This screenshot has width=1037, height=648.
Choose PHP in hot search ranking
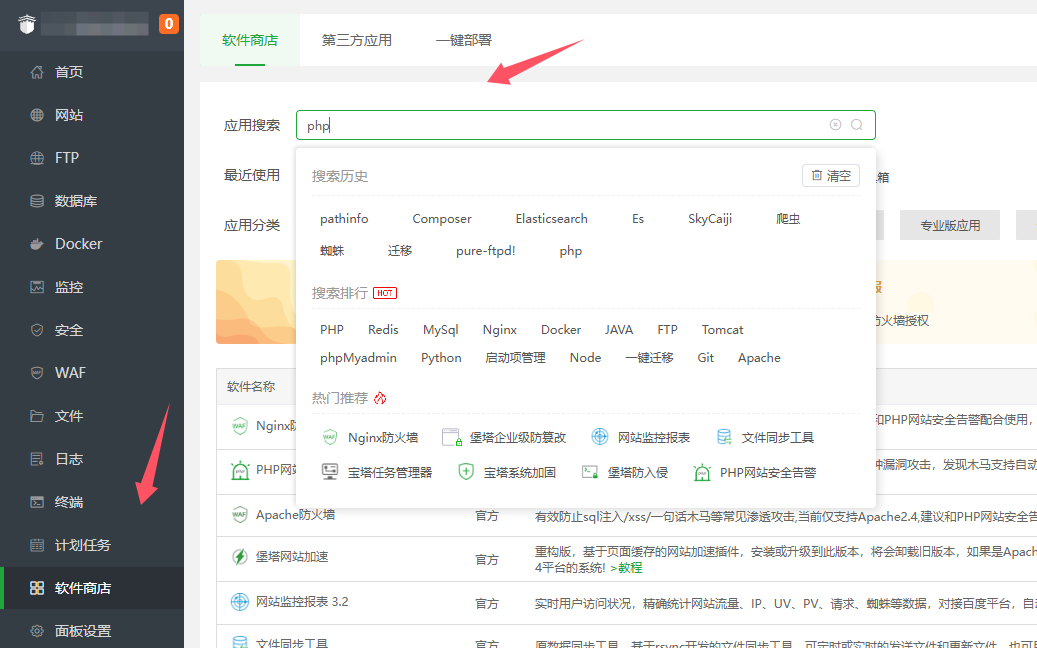click(331, 329)
